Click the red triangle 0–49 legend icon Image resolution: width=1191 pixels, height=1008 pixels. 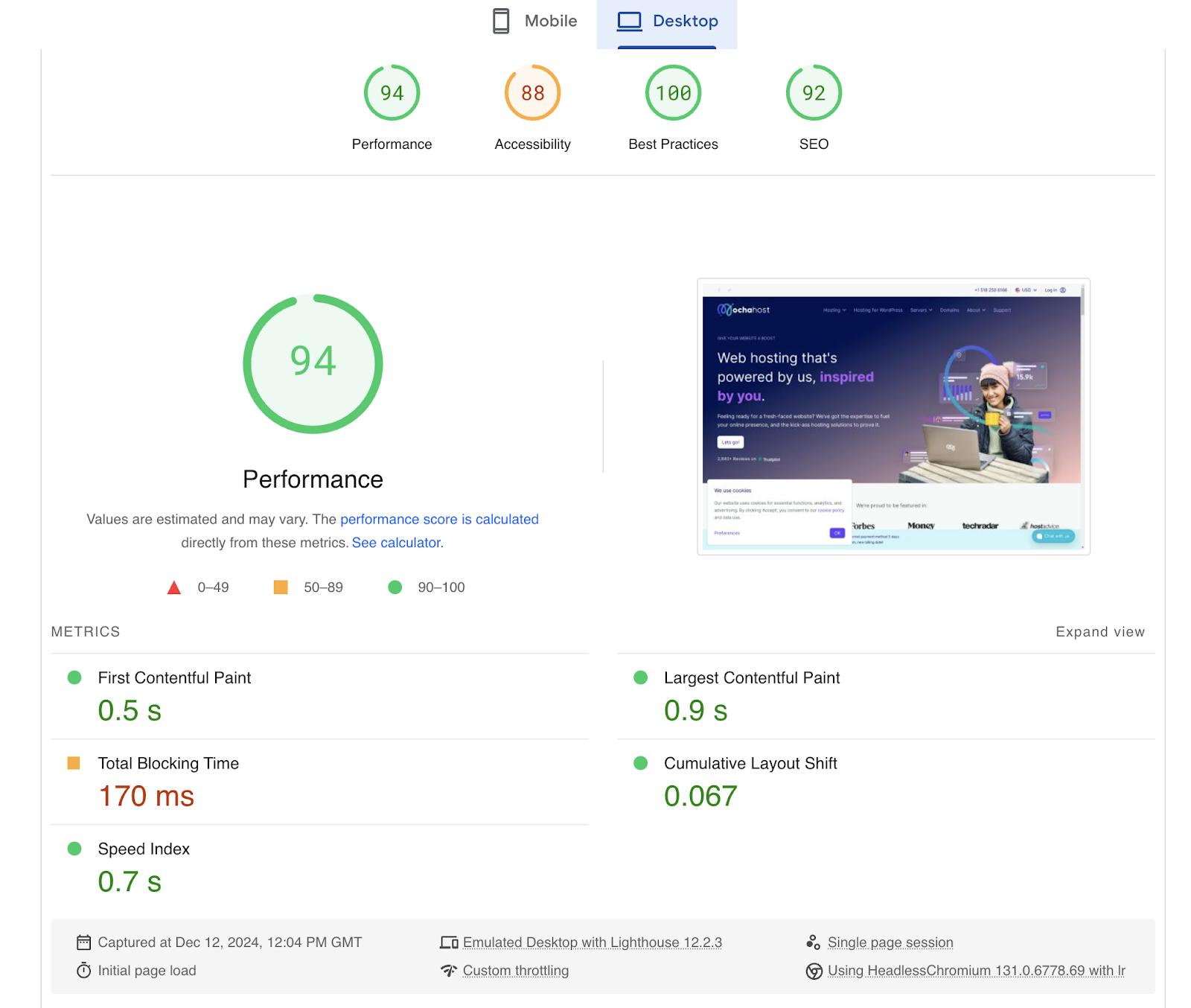pyautogui.click(x=174, y=587)
